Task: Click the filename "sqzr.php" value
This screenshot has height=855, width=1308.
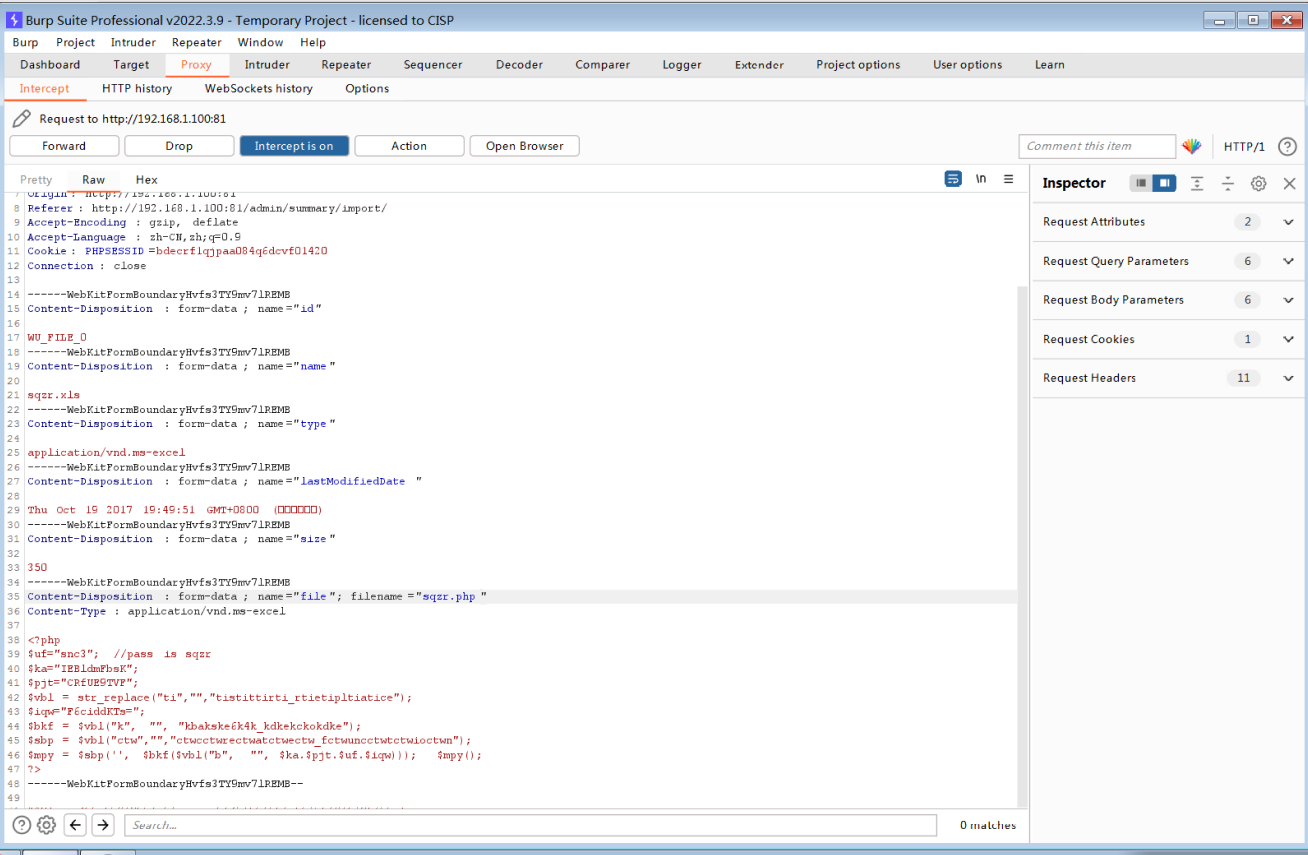Action: [449, 596]
